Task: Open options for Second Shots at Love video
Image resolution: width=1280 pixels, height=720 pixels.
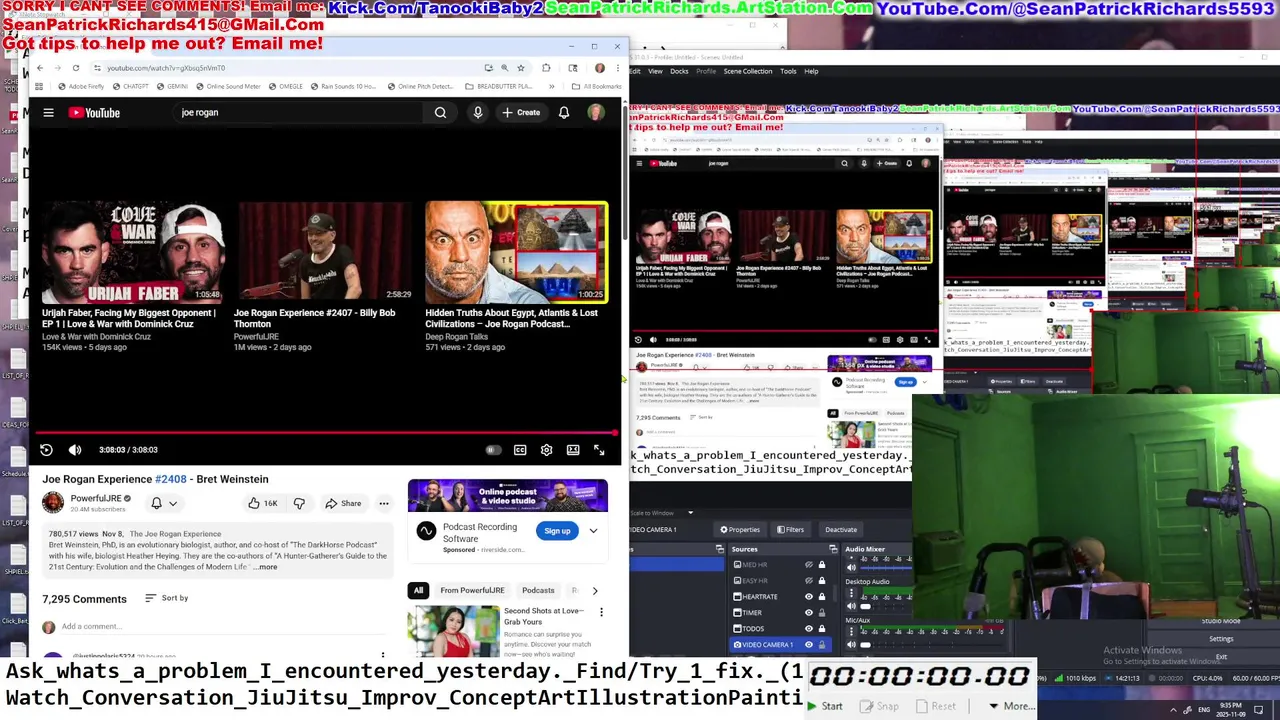Action: click(601, 612)
